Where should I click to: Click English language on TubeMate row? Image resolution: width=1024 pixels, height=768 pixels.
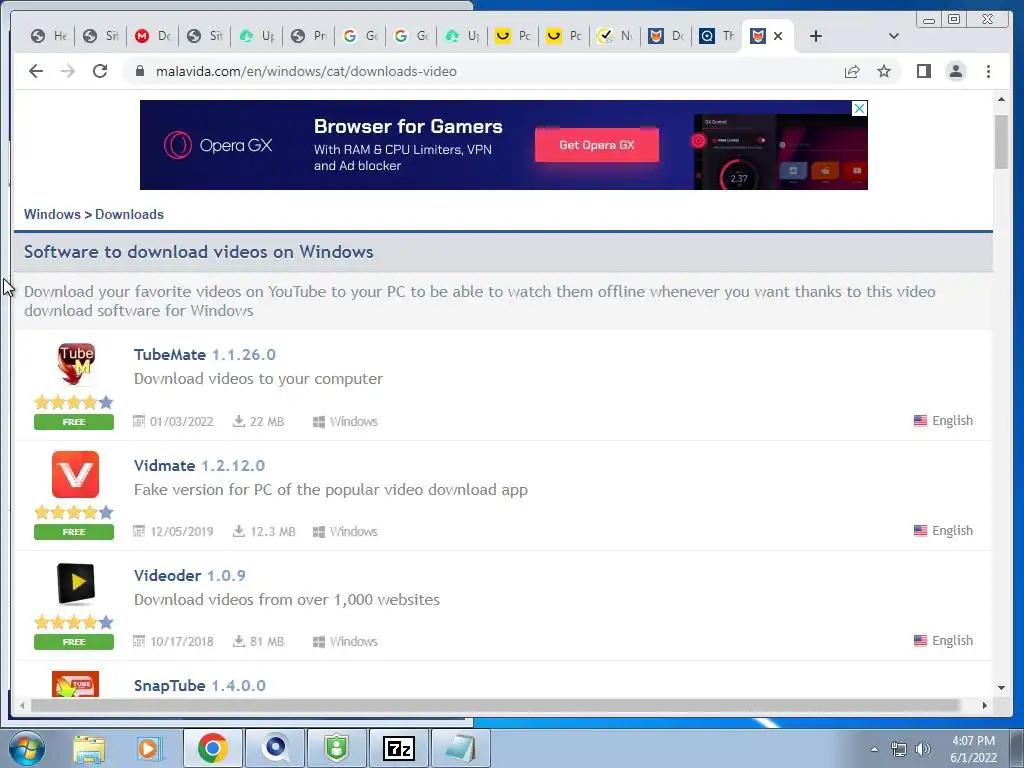click(943, 421)
